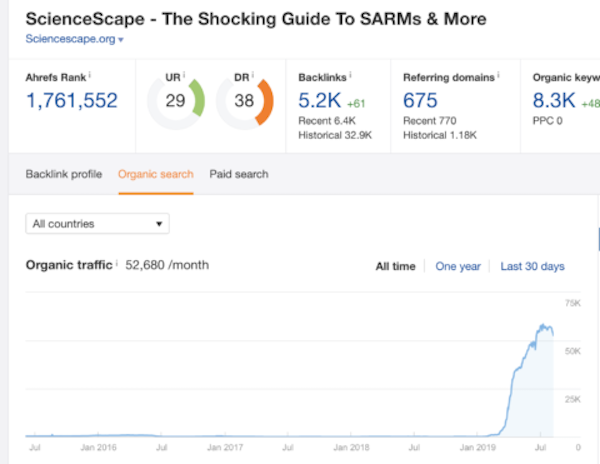The width and height of the screenshot is (600, 464).
Task: Click the Jan 2019 axis label
Action: pos(478,448)
